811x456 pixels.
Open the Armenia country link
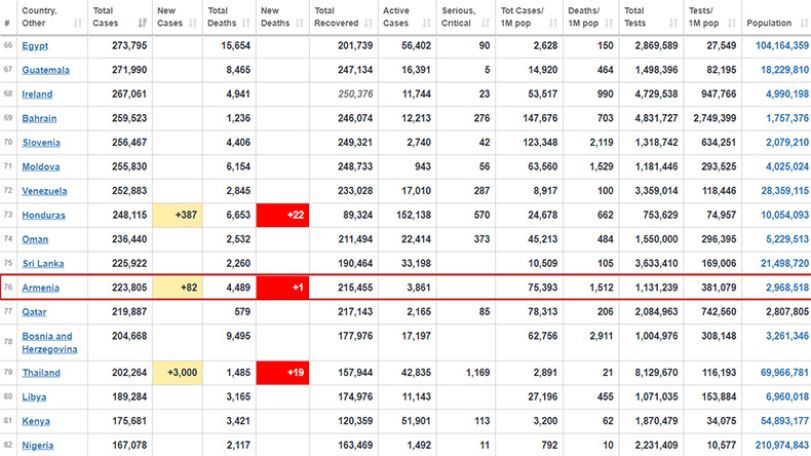pos(40,288)
